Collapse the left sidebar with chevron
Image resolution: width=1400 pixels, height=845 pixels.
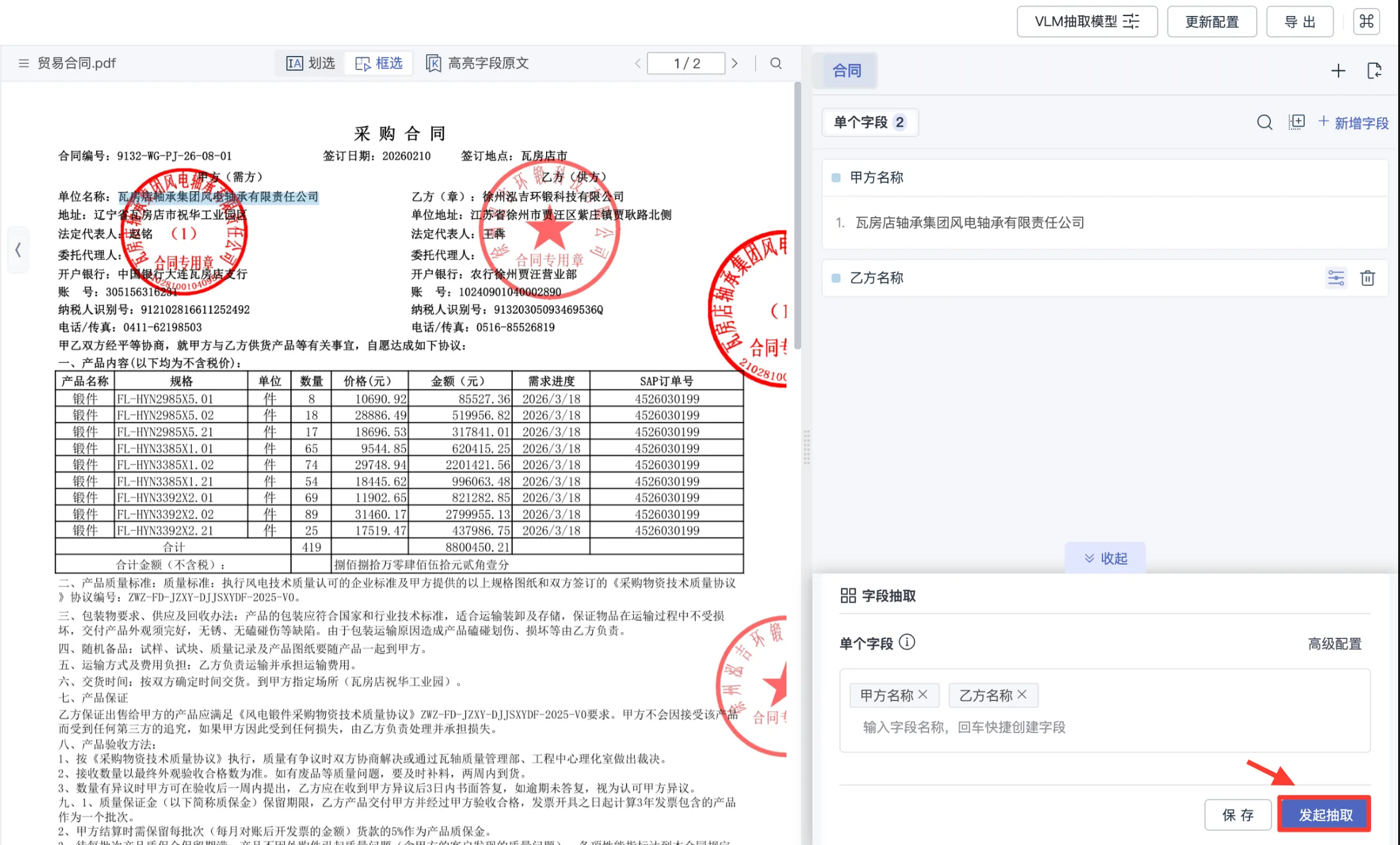click(18, 250)
